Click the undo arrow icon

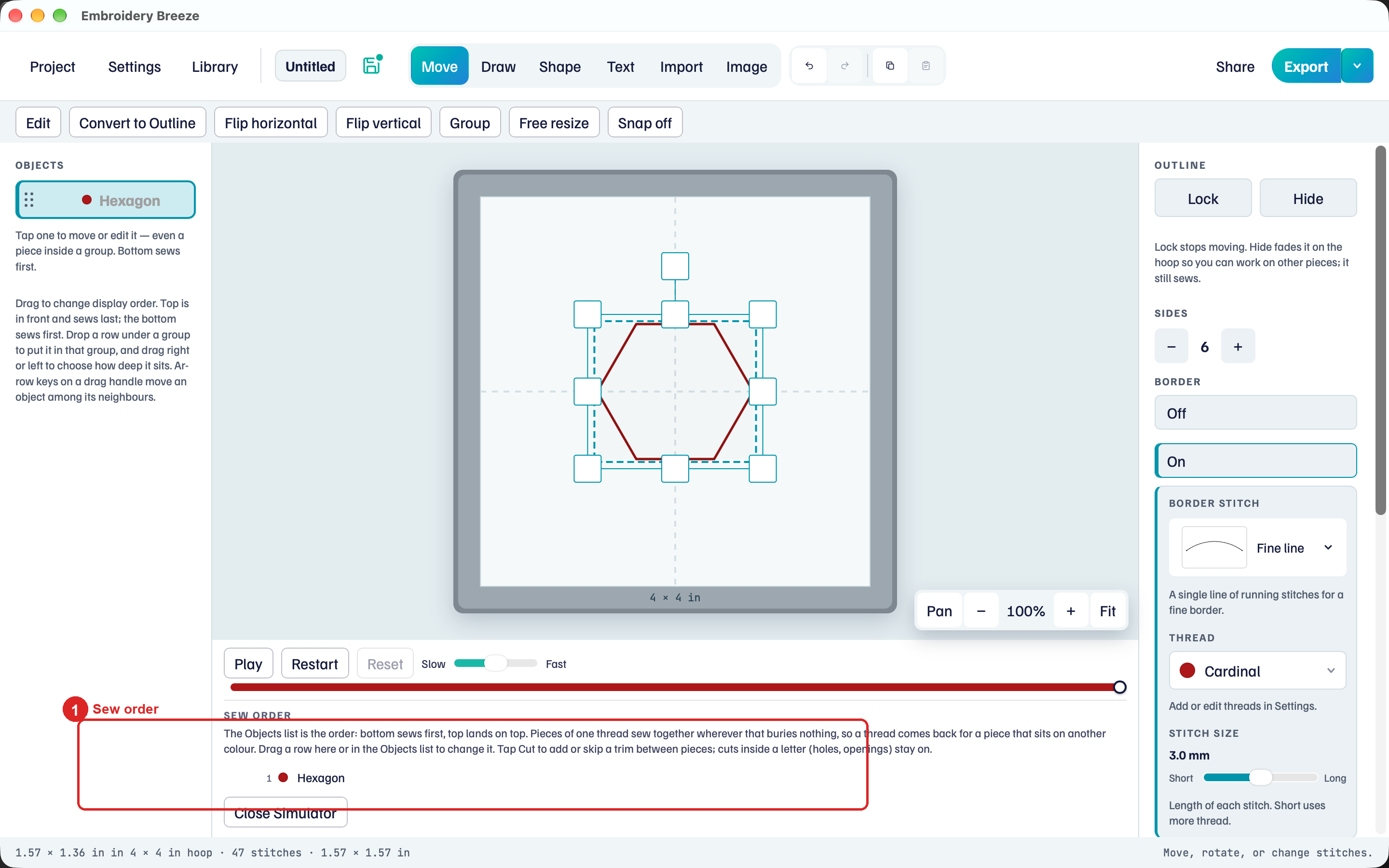809,66
